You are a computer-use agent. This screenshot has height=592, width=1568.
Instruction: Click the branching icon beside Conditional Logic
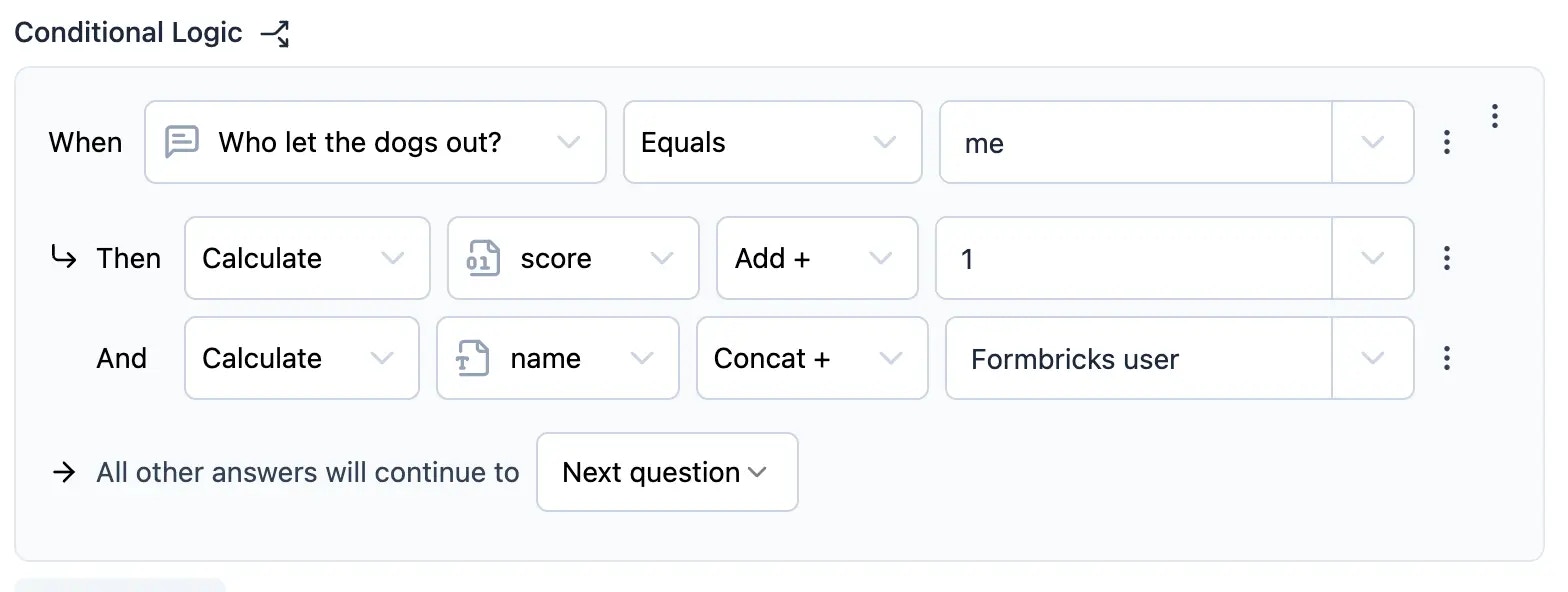click(275, 32)
